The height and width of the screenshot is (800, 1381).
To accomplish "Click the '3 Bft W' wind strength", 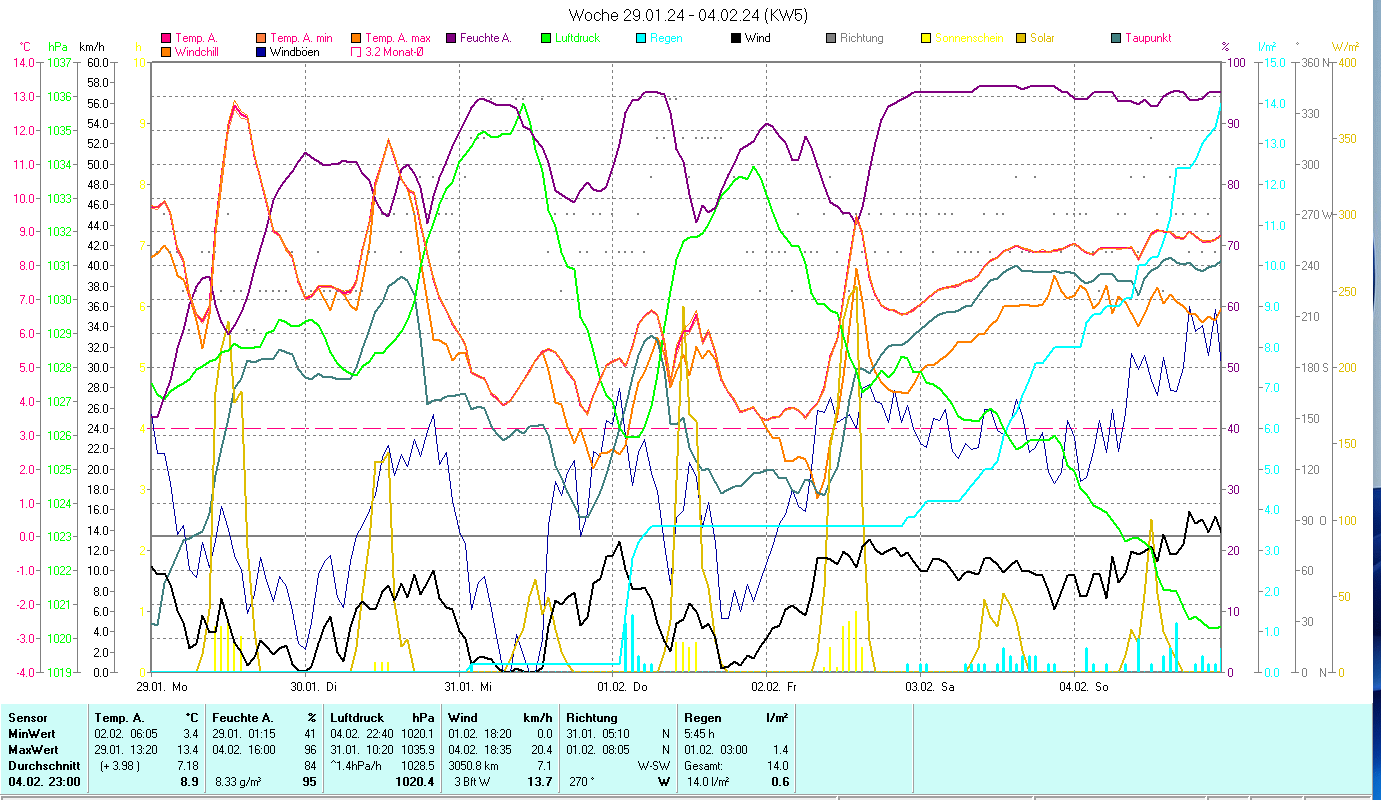I will click(474, 782).
